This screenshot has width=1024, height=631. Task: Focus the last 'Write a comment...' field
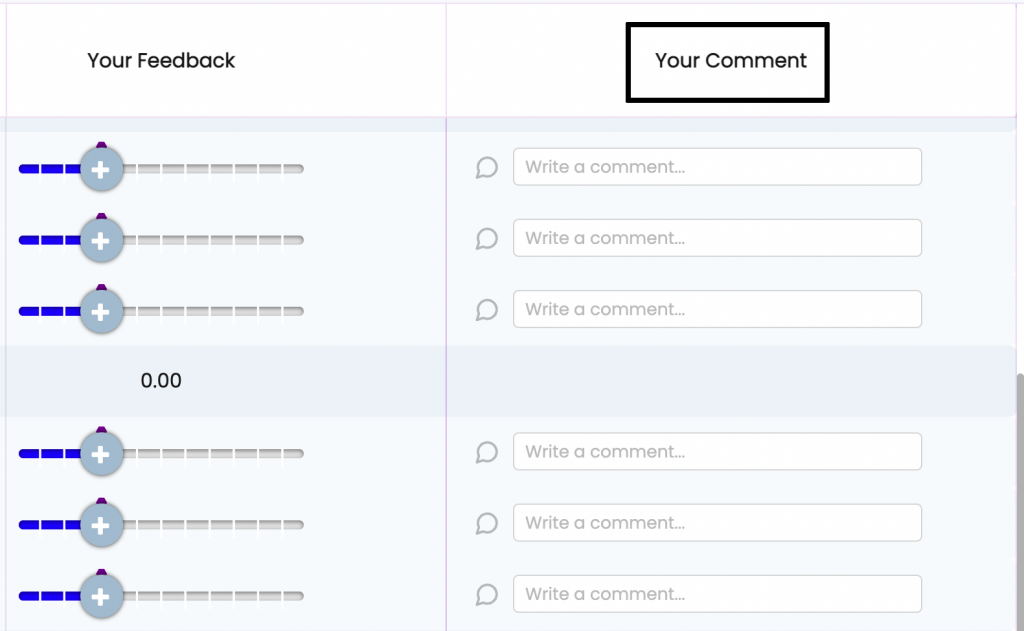click(x=717, y=594)
